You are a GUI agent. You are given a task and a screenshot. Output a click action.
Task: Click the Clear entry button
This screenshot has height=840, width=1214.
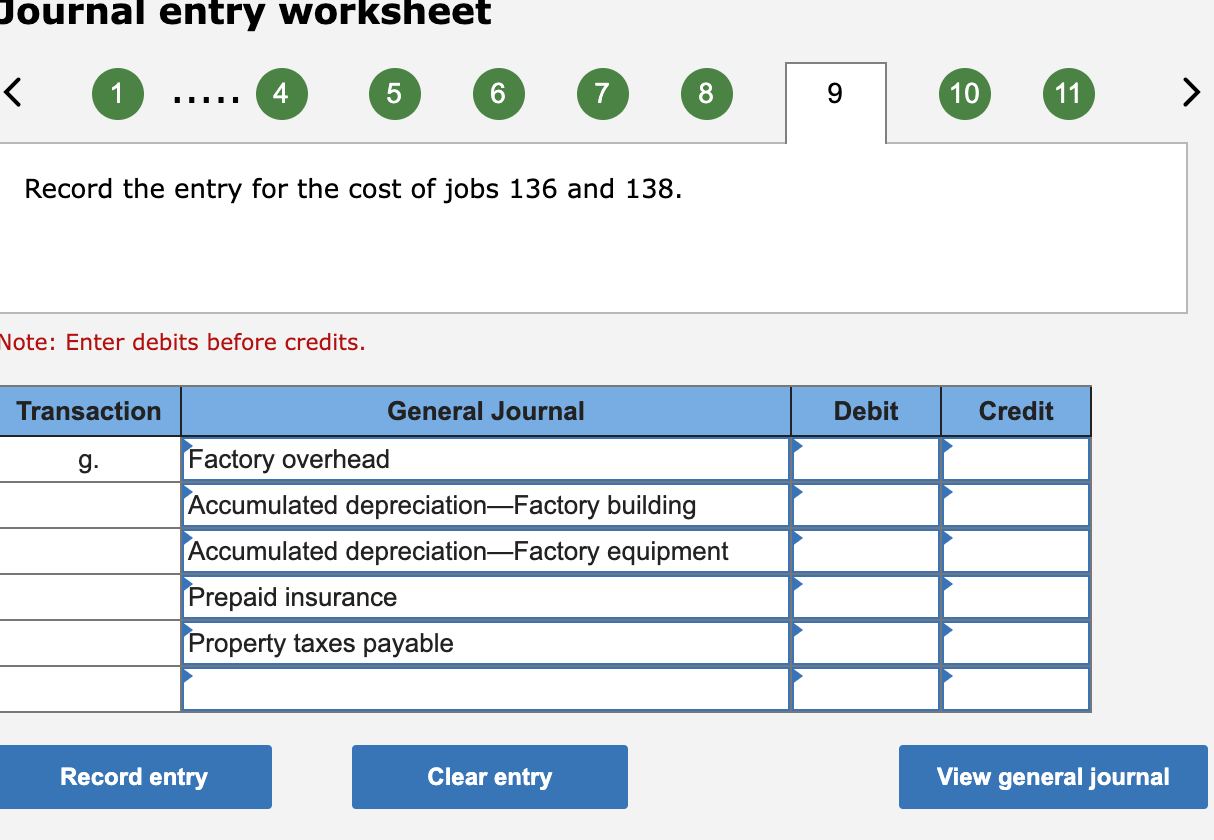pos(489,776)
